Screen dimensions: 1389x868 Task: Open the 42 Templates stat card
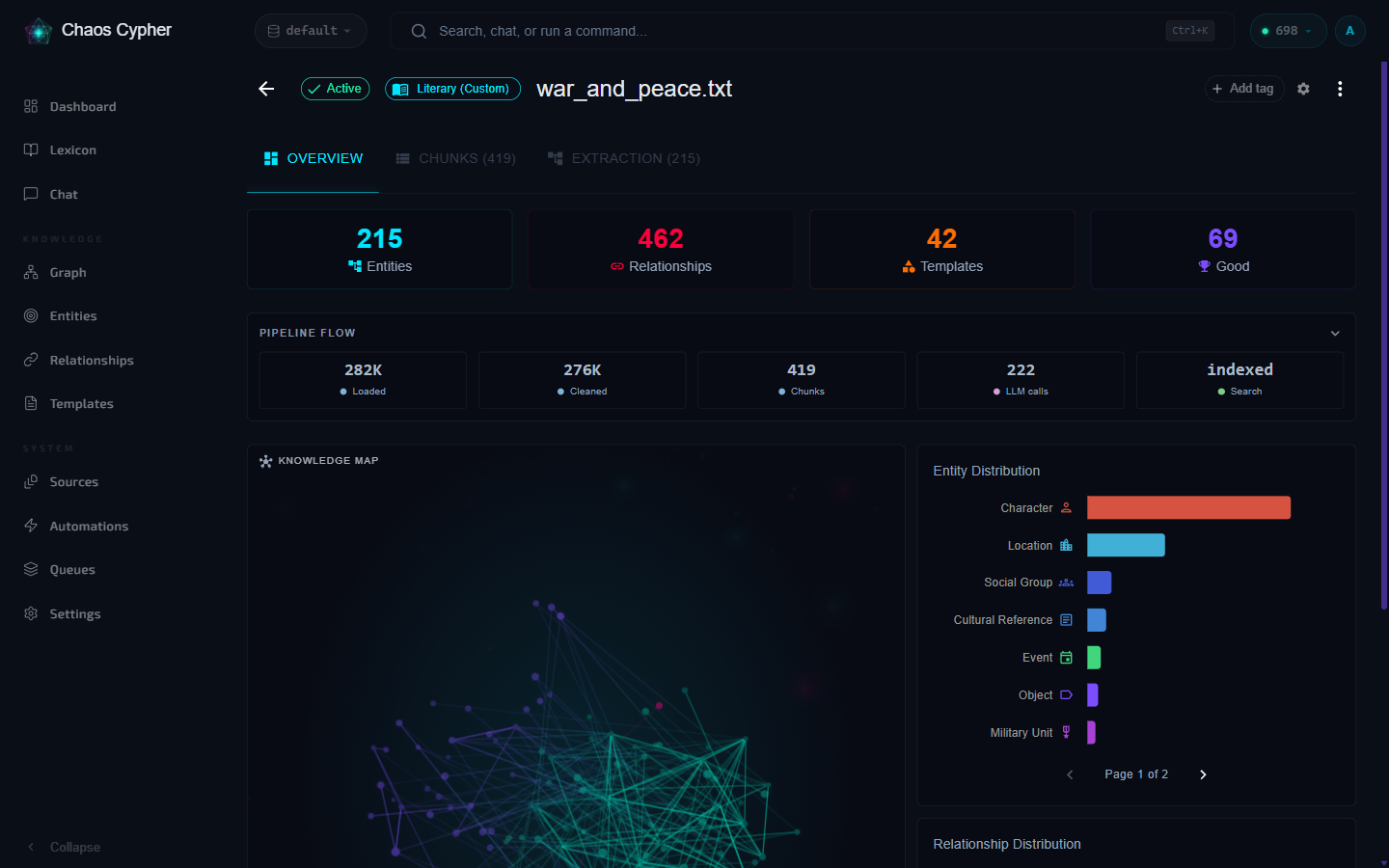click(942, 249)
